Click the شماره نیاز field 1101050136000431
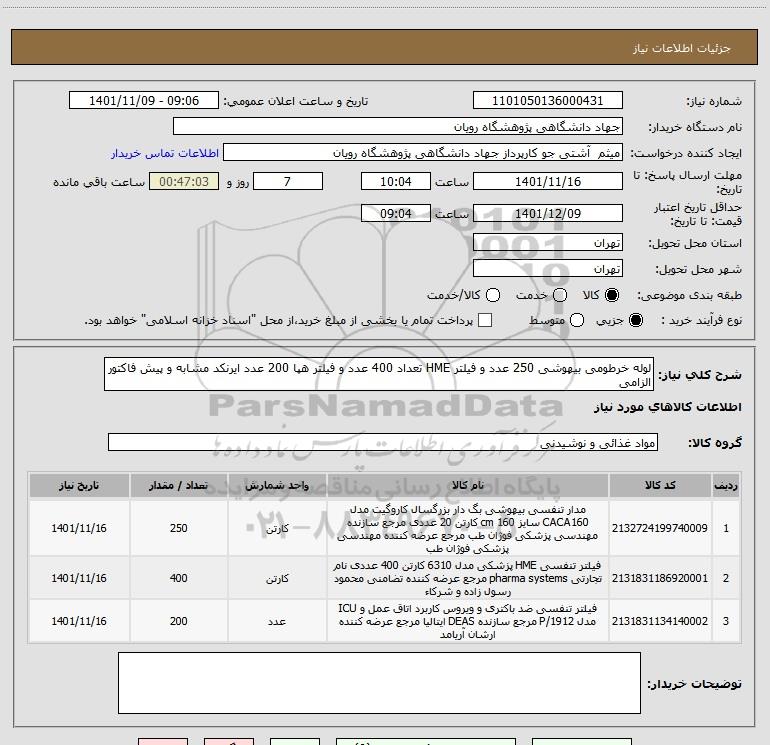The width and height of the screenshot is (770, 745). 548,101
